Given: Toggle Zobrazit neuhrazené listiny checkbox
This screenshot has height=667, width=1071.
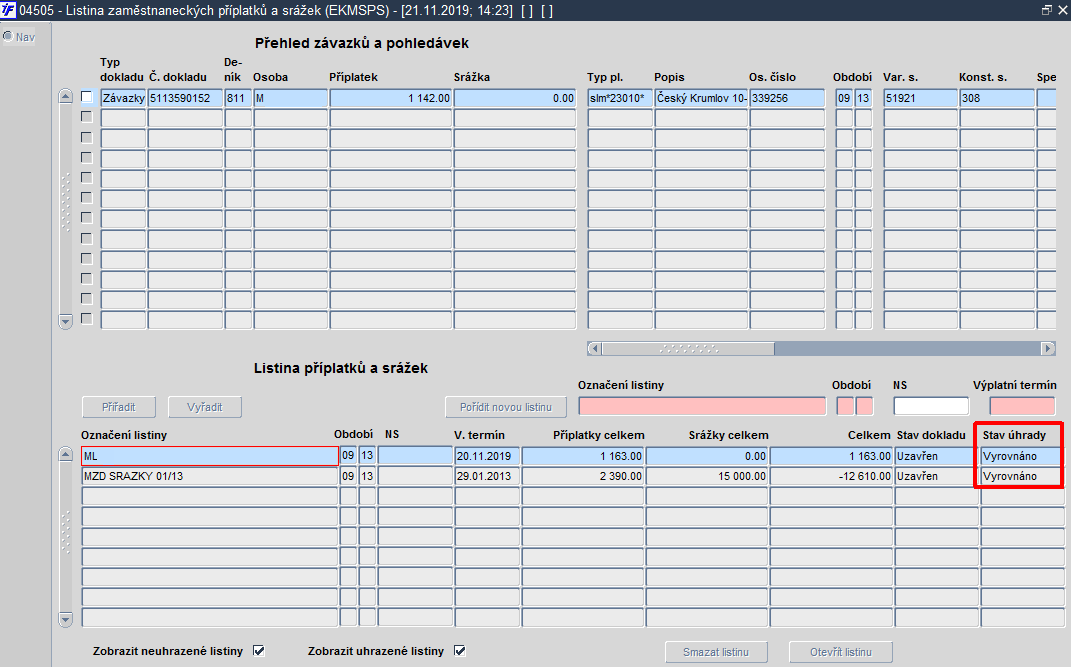Looking at the screenshot, I should pyautogui.click(x=259, y=651).
